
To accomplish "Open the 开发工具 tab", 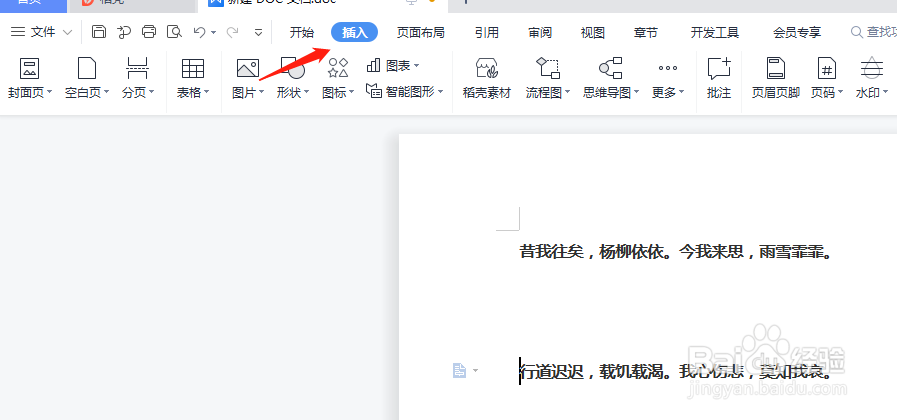I will point(715,33).
